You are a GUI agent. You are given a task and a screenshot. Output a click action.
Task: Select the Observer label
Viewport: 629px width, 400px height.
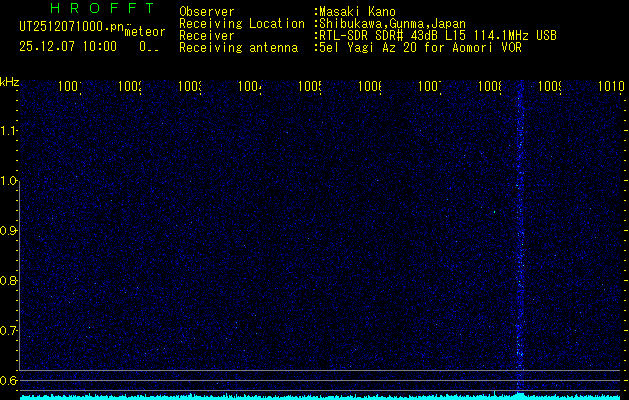click(207, 12)
